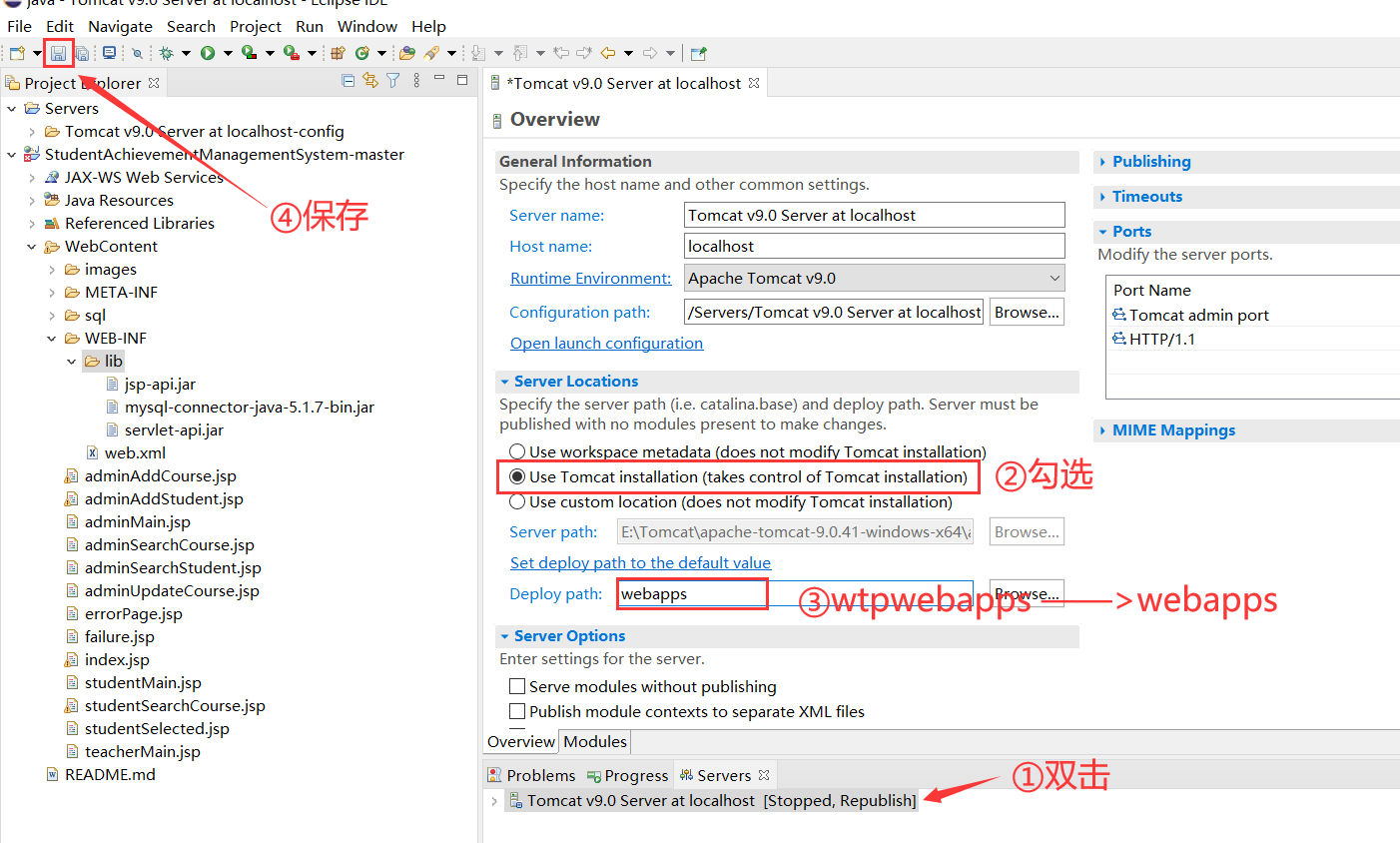The image size is (1400, 843).
Task: Maximize the Project Explorer panel
Action: [462, 80]
